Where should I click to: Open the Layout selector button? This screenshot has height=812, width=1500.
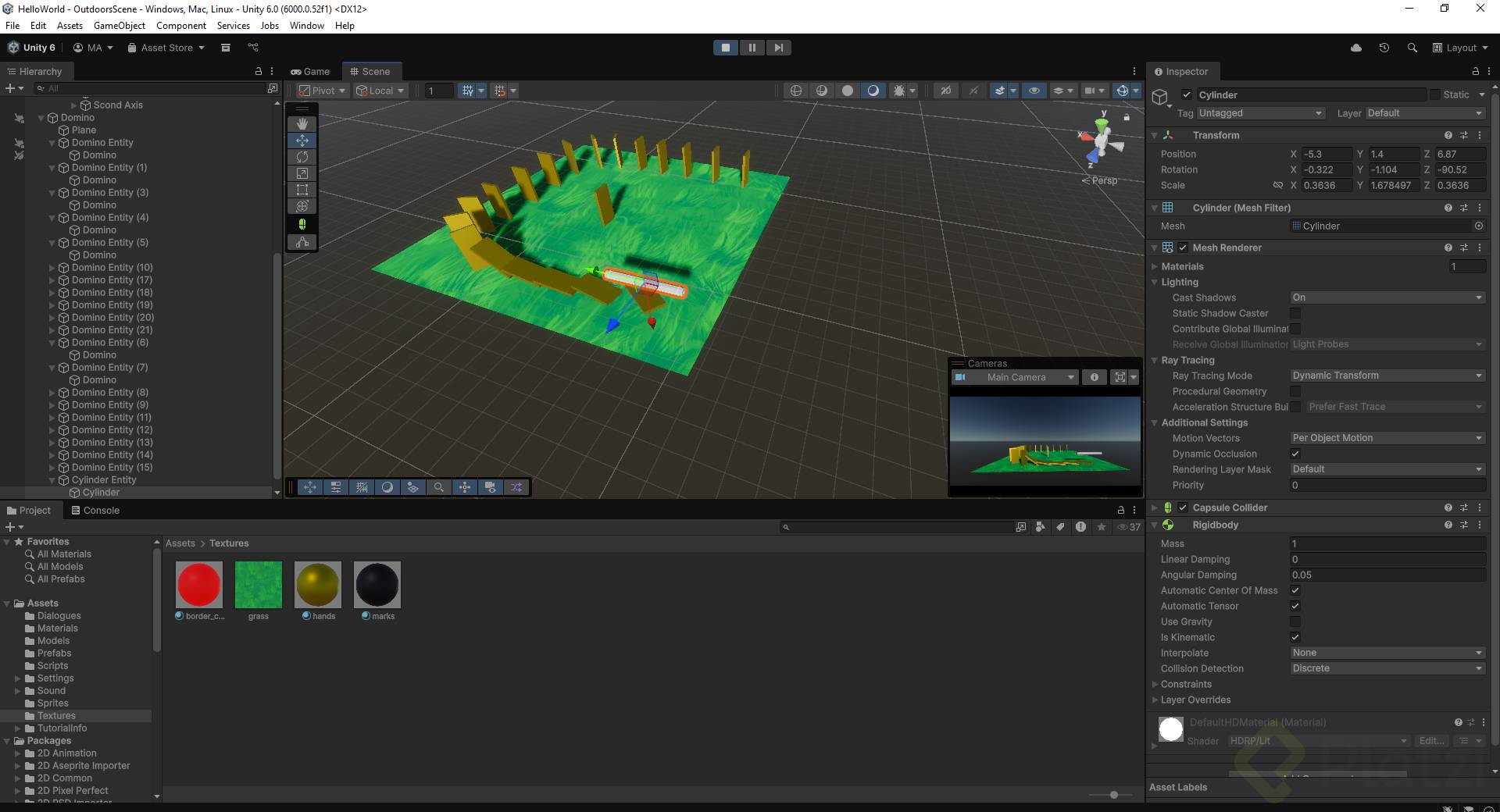click(1459, 48)
